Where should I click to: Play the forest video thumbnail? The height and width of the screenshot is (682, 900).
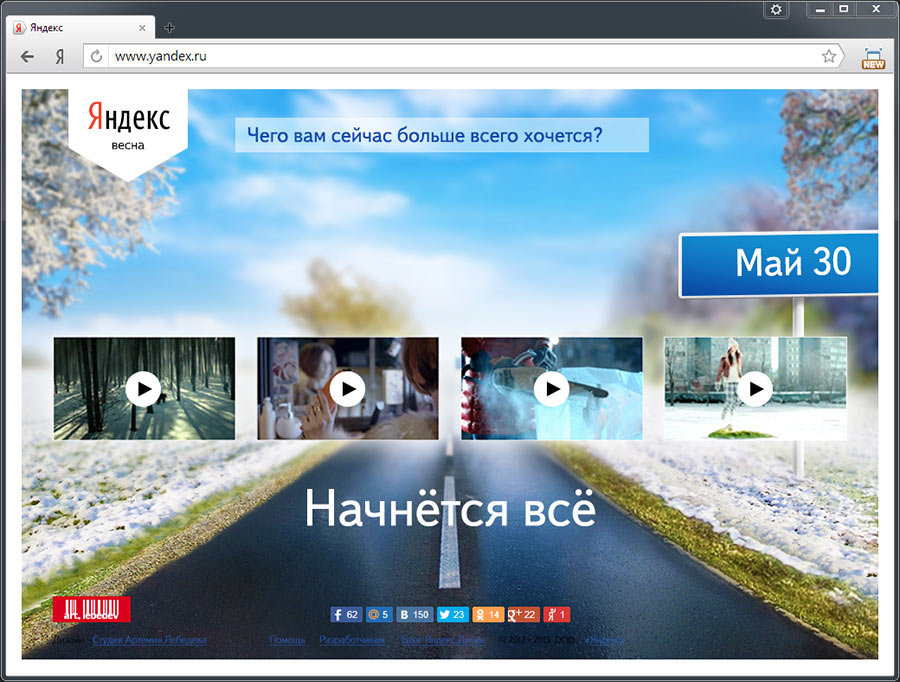[144, 388]
